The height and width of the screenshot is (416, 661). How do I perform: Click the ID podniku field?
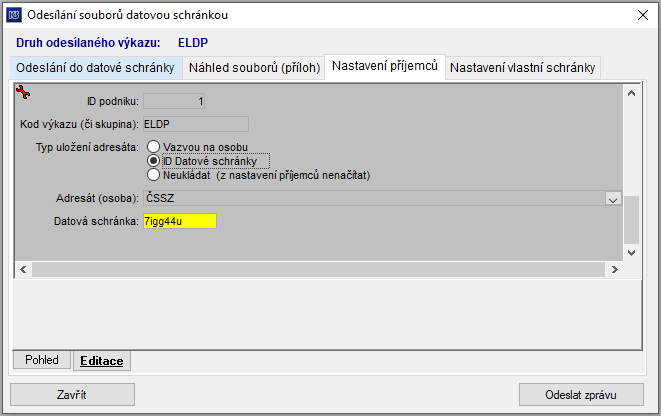[x=174, y=101]
